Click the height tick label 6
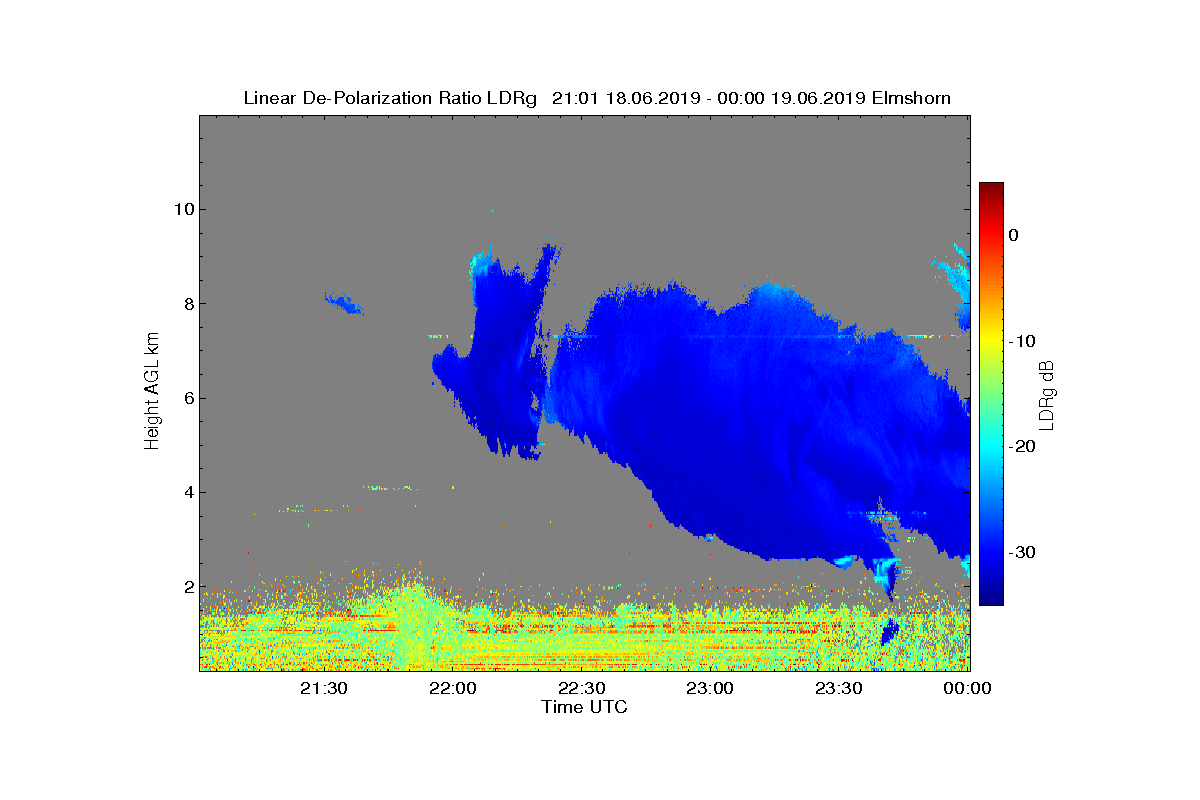 click(187, 398)
